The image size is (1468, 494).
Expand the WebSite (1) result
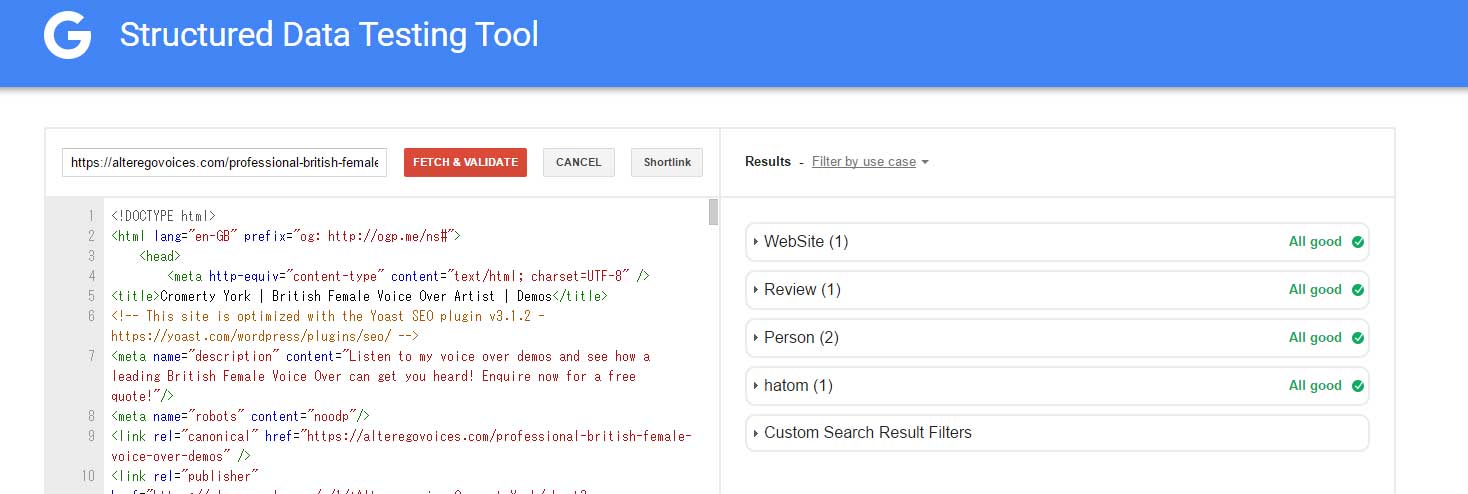click(1057, 242)
